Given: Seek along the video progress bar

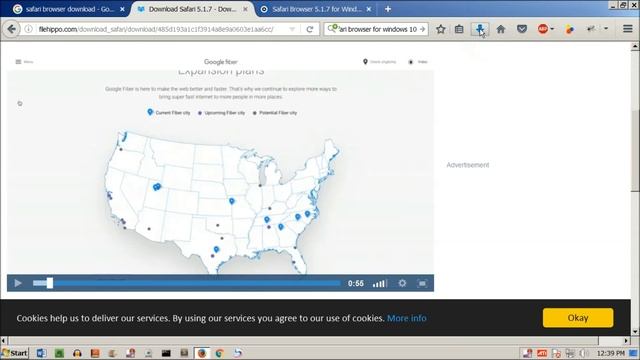Looking at the screenshot, I should point(187,283).
